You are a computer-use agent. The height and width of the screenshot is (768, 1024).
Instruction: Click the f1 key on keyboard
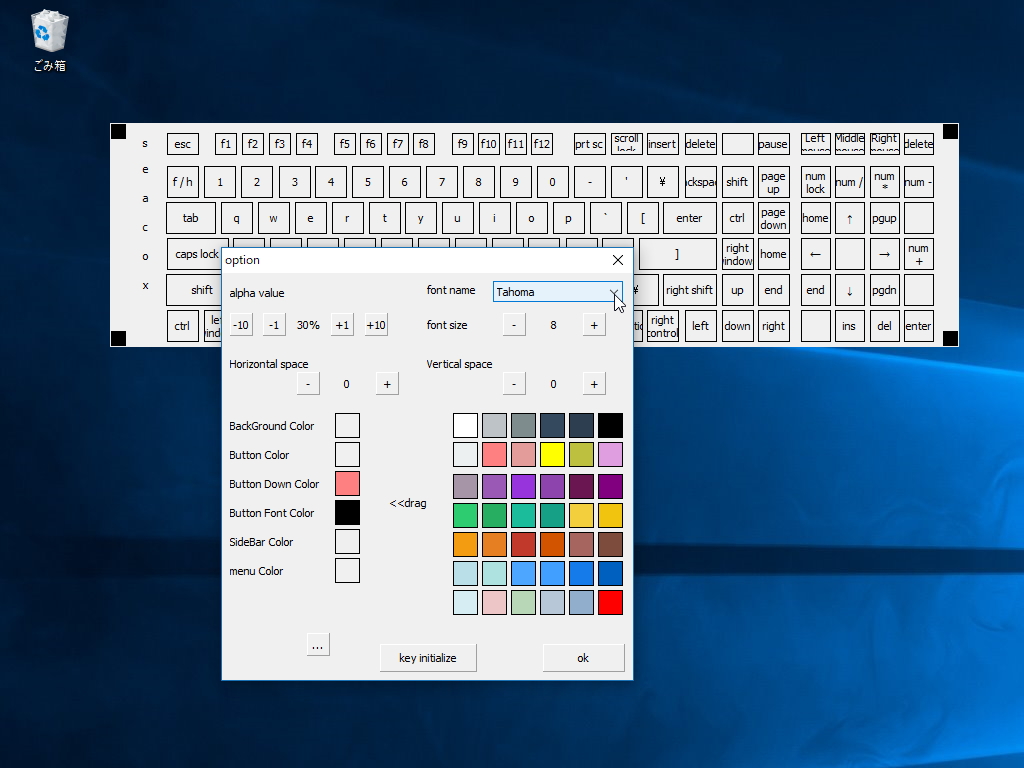click(x=226, y=144)
